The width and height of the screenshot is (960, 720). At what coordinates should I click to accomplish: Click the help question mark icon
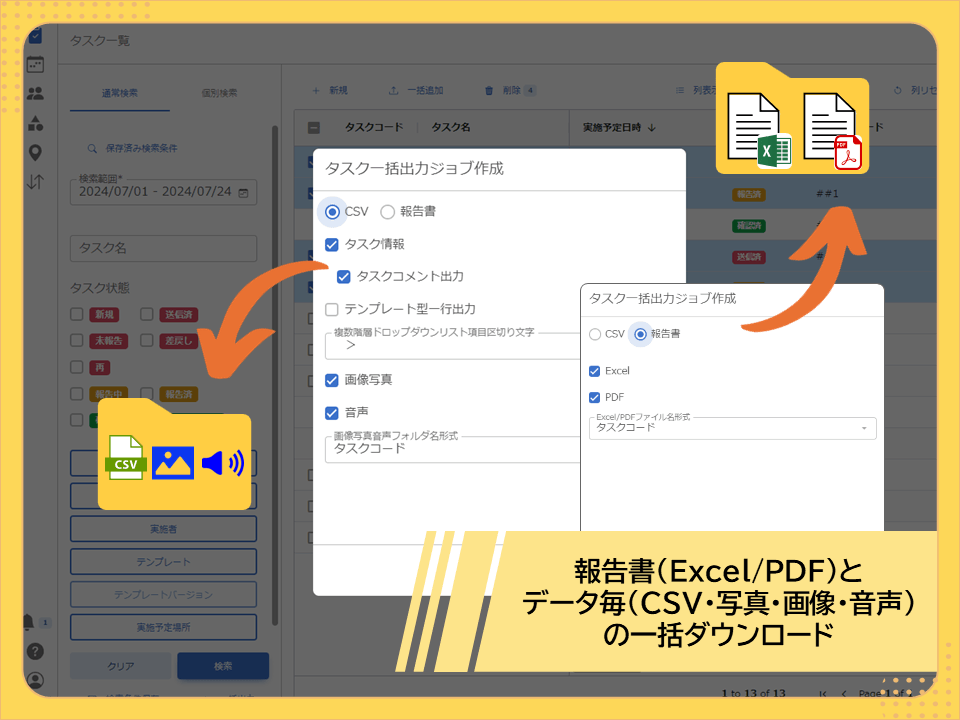click(x=36, y=651)
